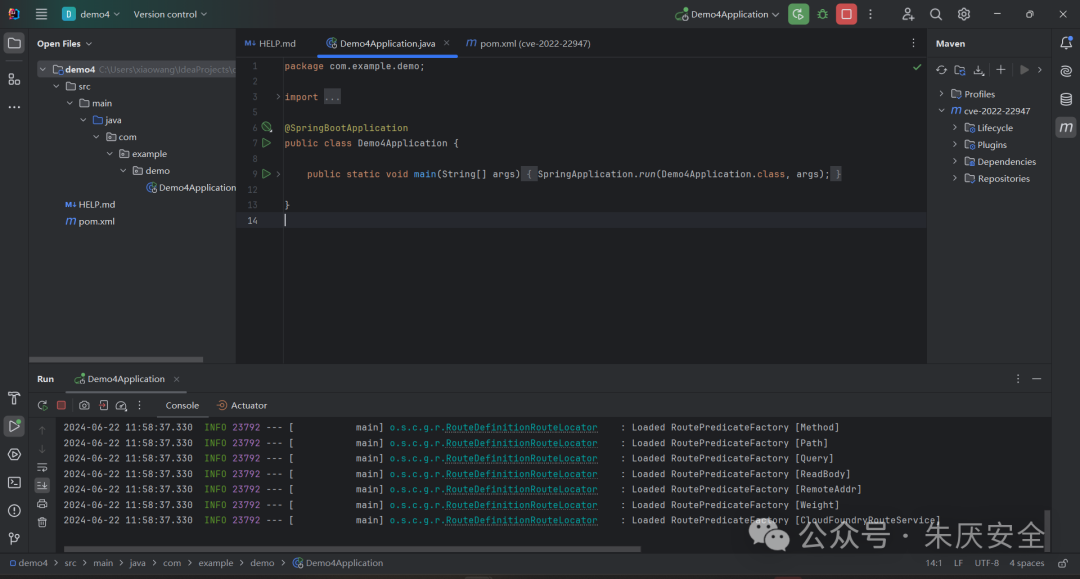Expand the Maven Dependencies node
The height and width of the screenshot is (579, 1080).
(955, 161)
